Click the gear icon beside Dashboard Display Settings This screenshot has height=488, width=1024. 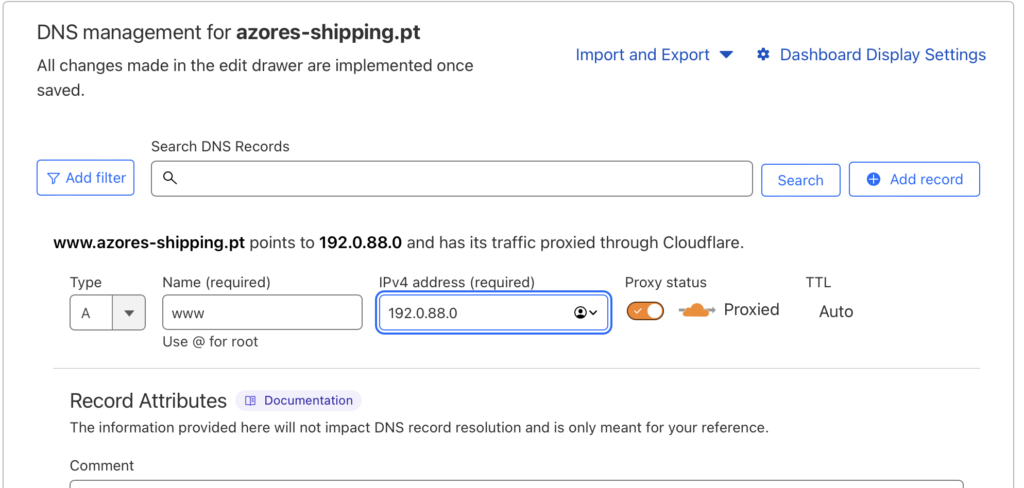(763, 55)
